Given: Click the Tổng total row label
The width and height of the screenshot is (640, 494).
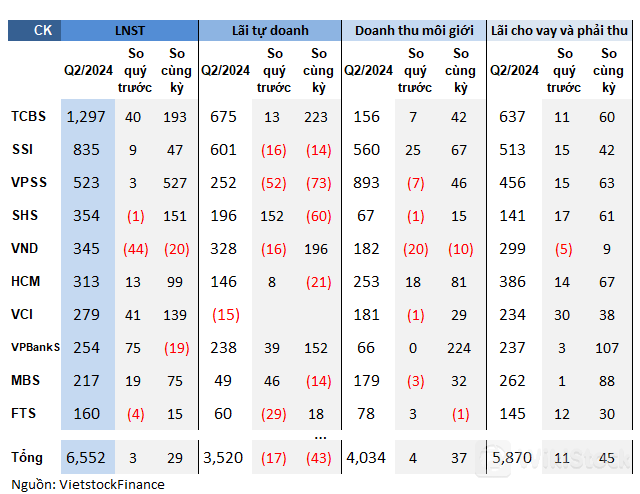Looking at the screenshot, I should [27, 457].
